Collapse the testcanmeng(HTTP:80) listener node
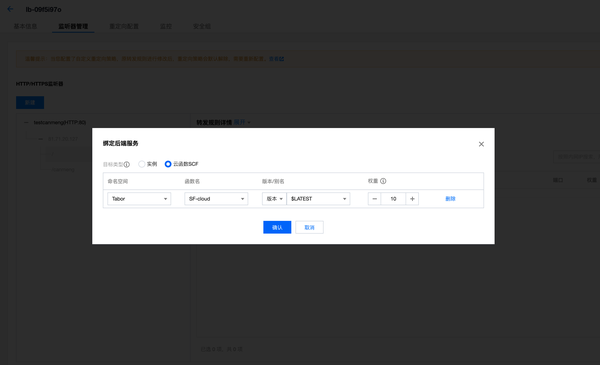The height and width of the screenshot is (365, 600). [26, 122]
